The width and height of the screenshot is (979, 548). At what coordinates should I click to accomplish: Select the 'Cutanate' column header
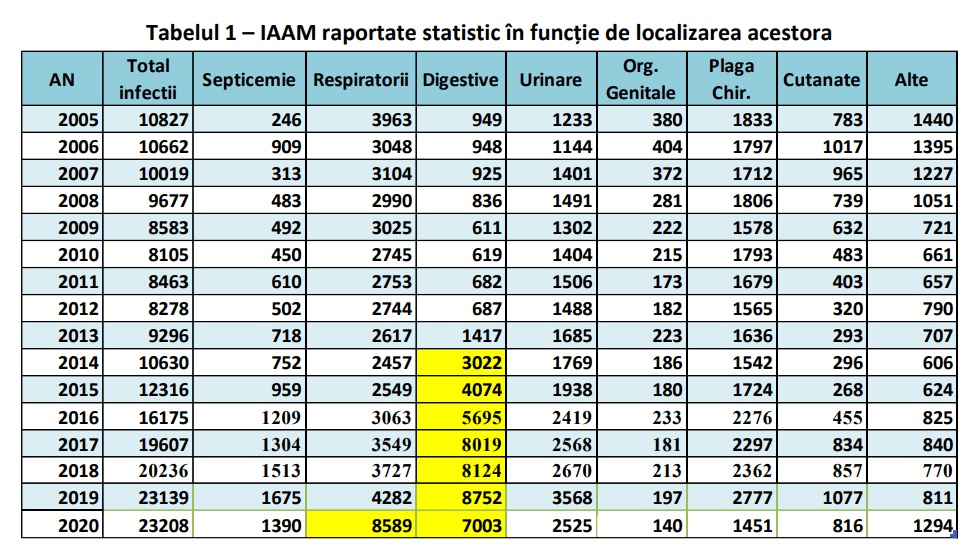[822, 79]
